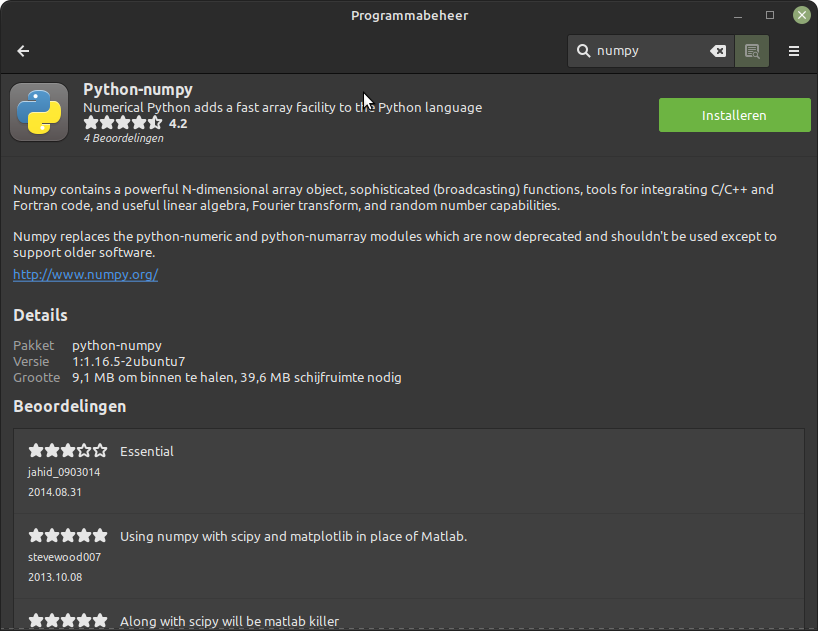
Task: Click the description paragraph about N-dimensional array
Action: pyautogui.click(x=393, y=197)
